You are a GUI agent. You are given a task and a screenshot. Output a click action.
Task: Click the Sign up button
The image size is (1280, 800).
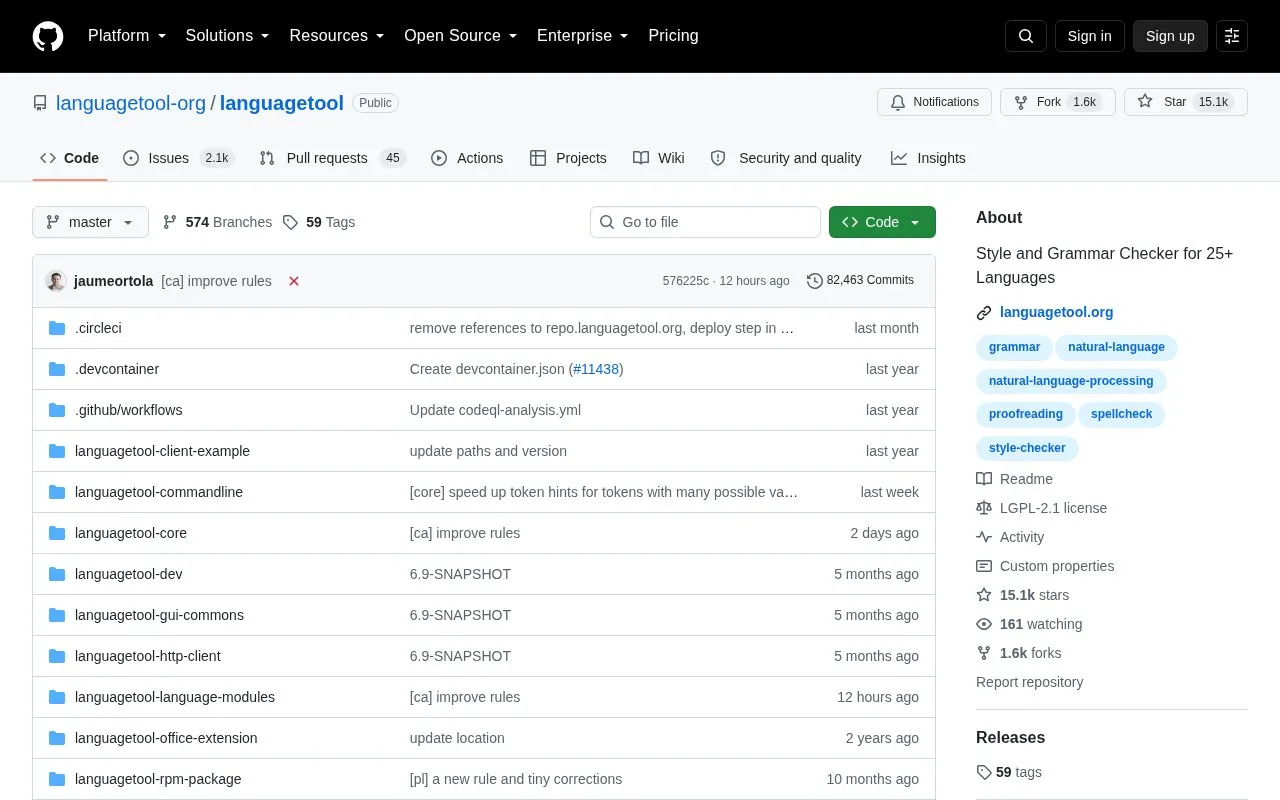click(x=1170, y=36)
